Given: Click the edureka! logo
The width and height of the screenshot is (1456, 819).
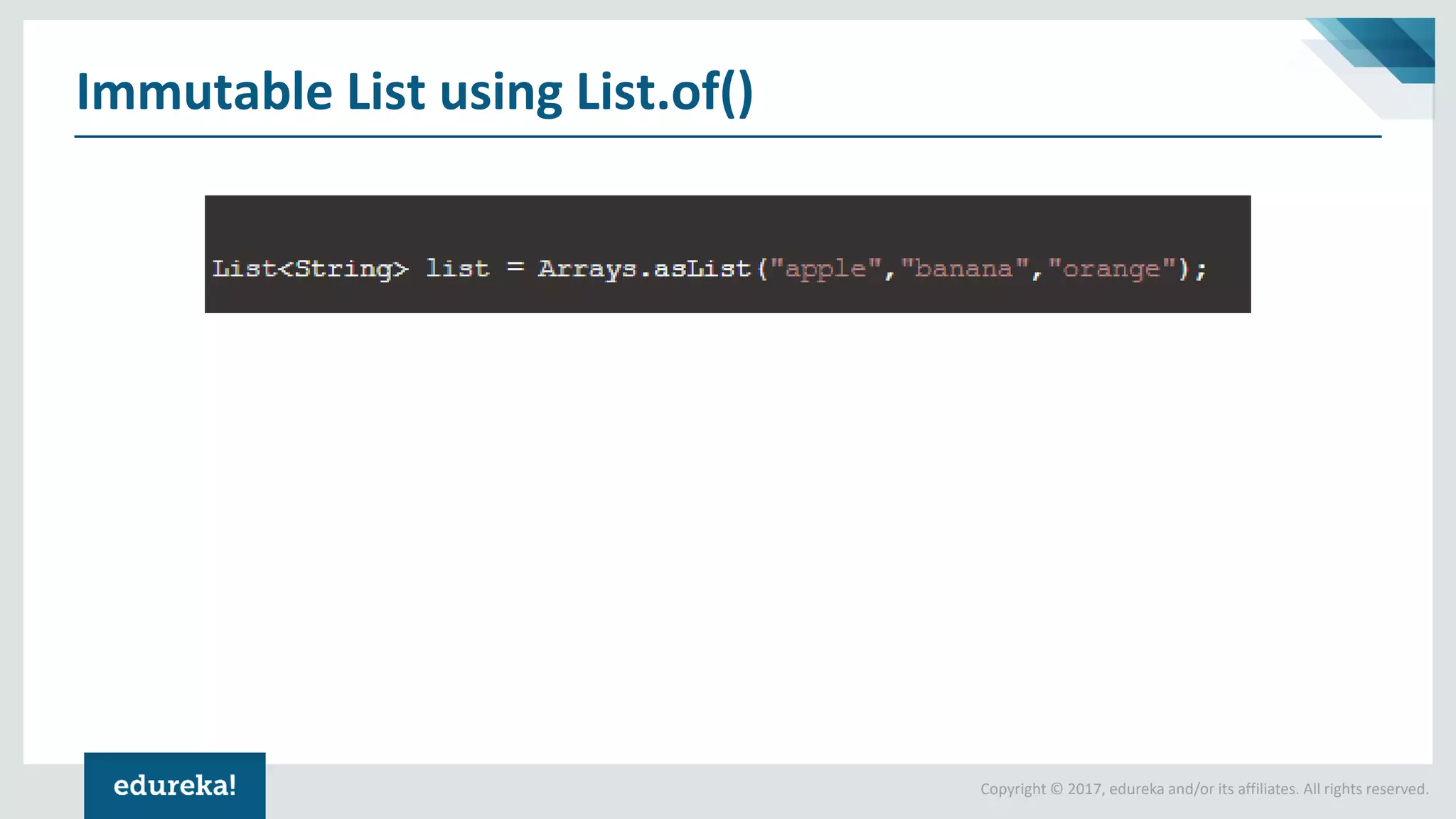Looking at the screenshot, I should point(175,786).
